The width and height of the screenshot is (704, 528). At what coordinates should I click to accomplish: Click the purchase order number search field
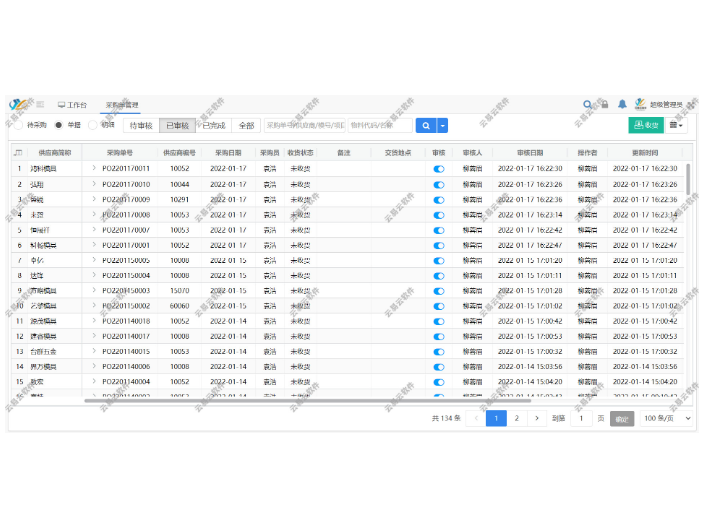coord(304,125)
